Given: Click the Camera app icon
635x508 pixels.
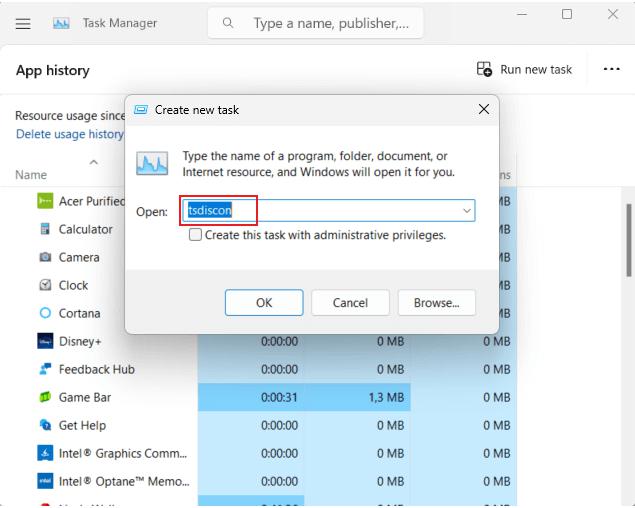Looking at the screenshot, I should tap(45, 257).
